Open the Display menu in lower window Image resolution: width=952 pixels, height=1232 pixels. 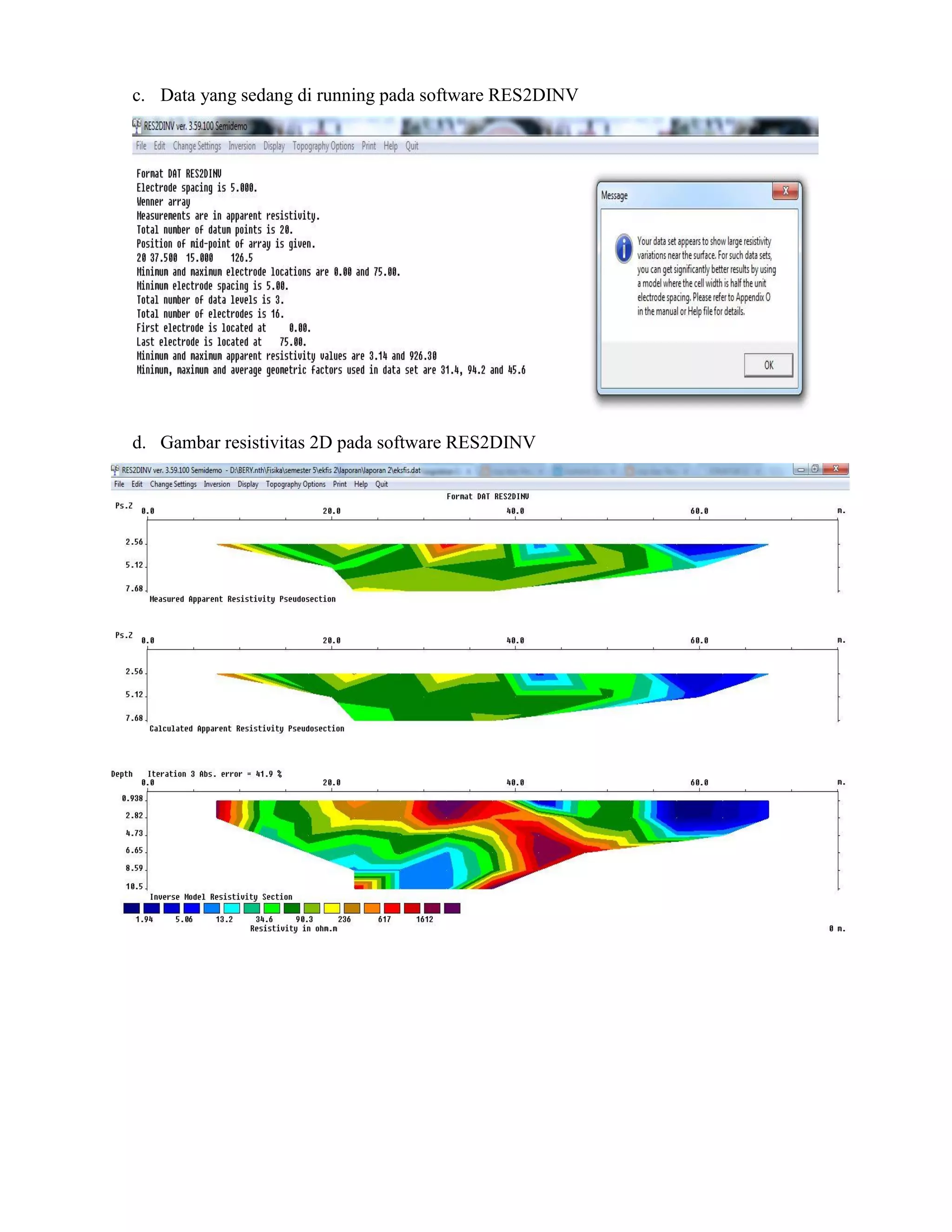click(x=248, y=484)
